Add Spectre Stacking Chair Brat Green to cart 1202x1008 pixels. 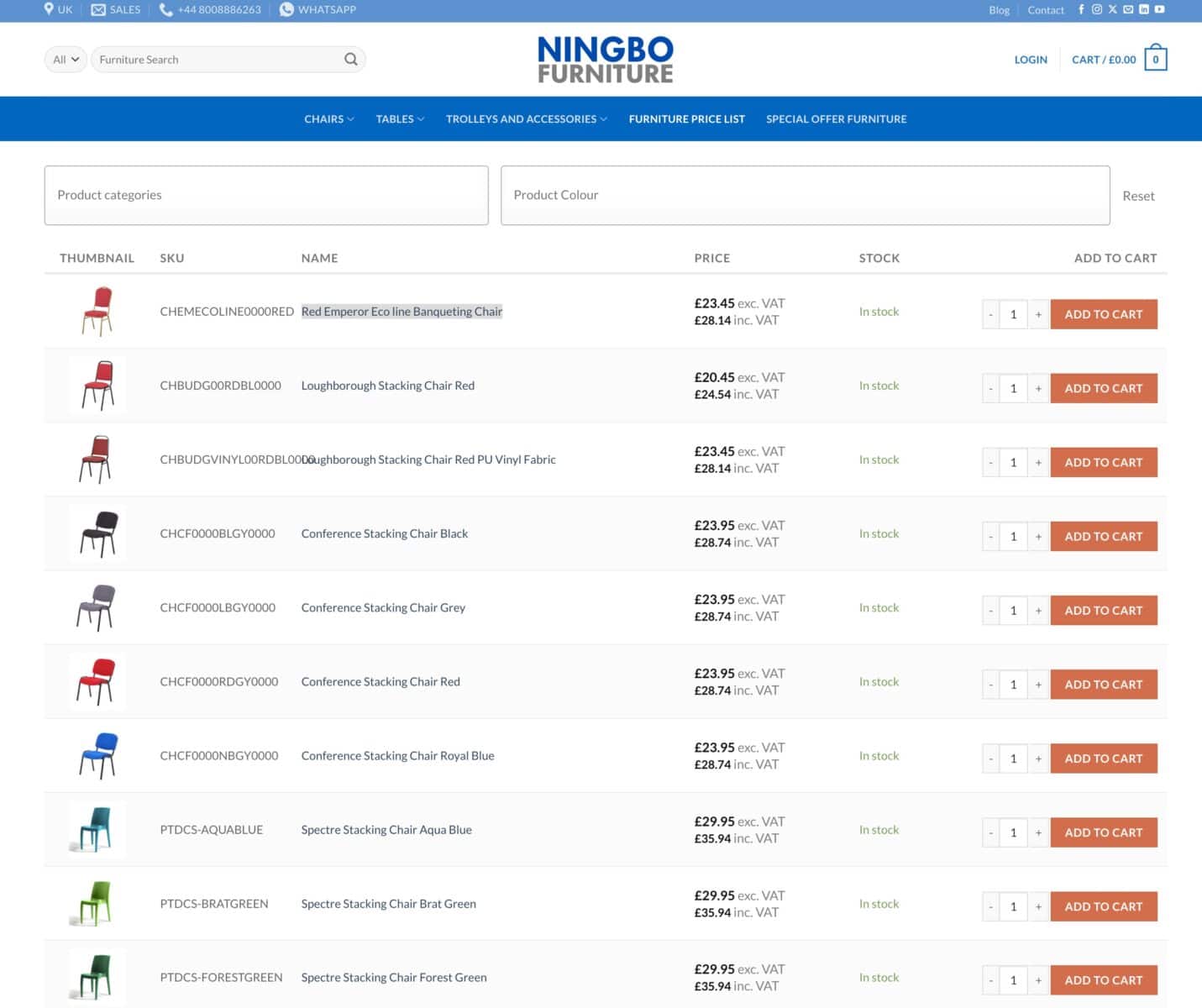point(1104,906)
